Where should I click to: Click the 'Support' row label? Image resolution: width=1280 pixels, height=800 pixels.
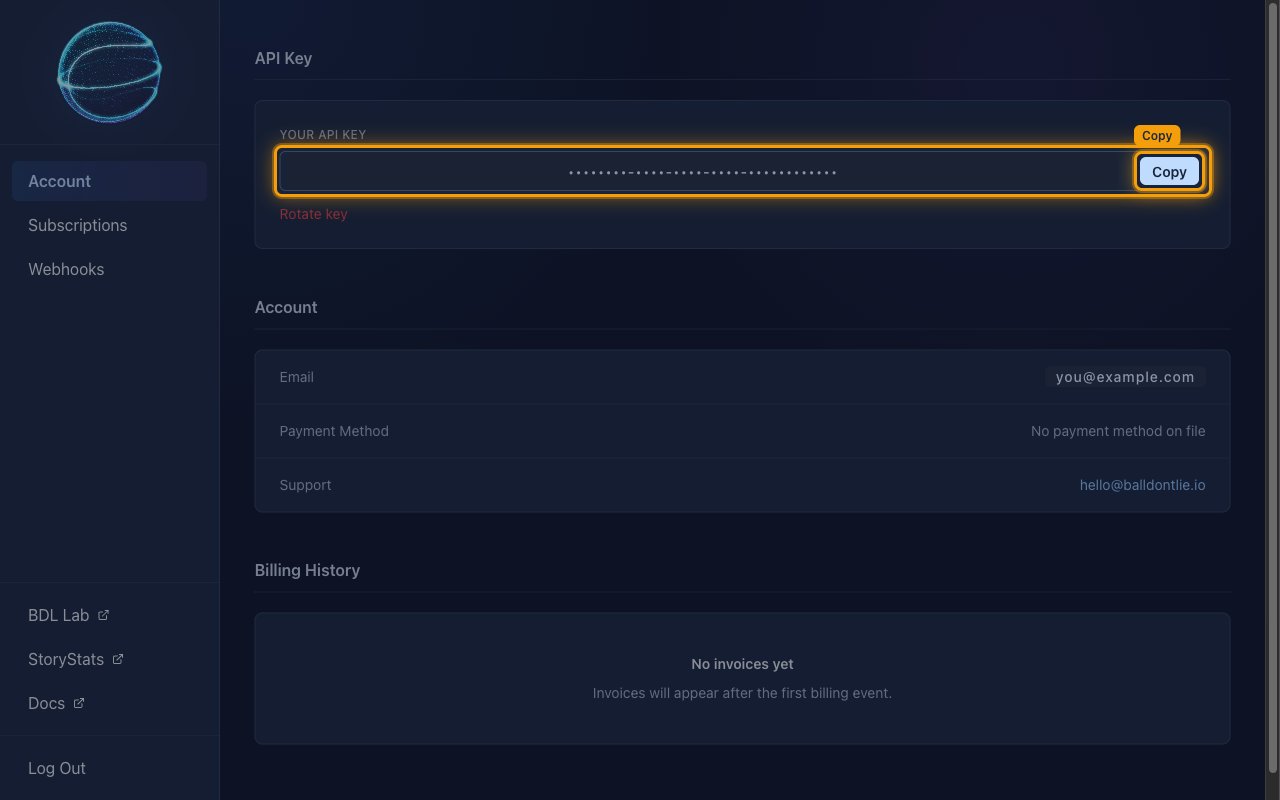click(305, 485)
